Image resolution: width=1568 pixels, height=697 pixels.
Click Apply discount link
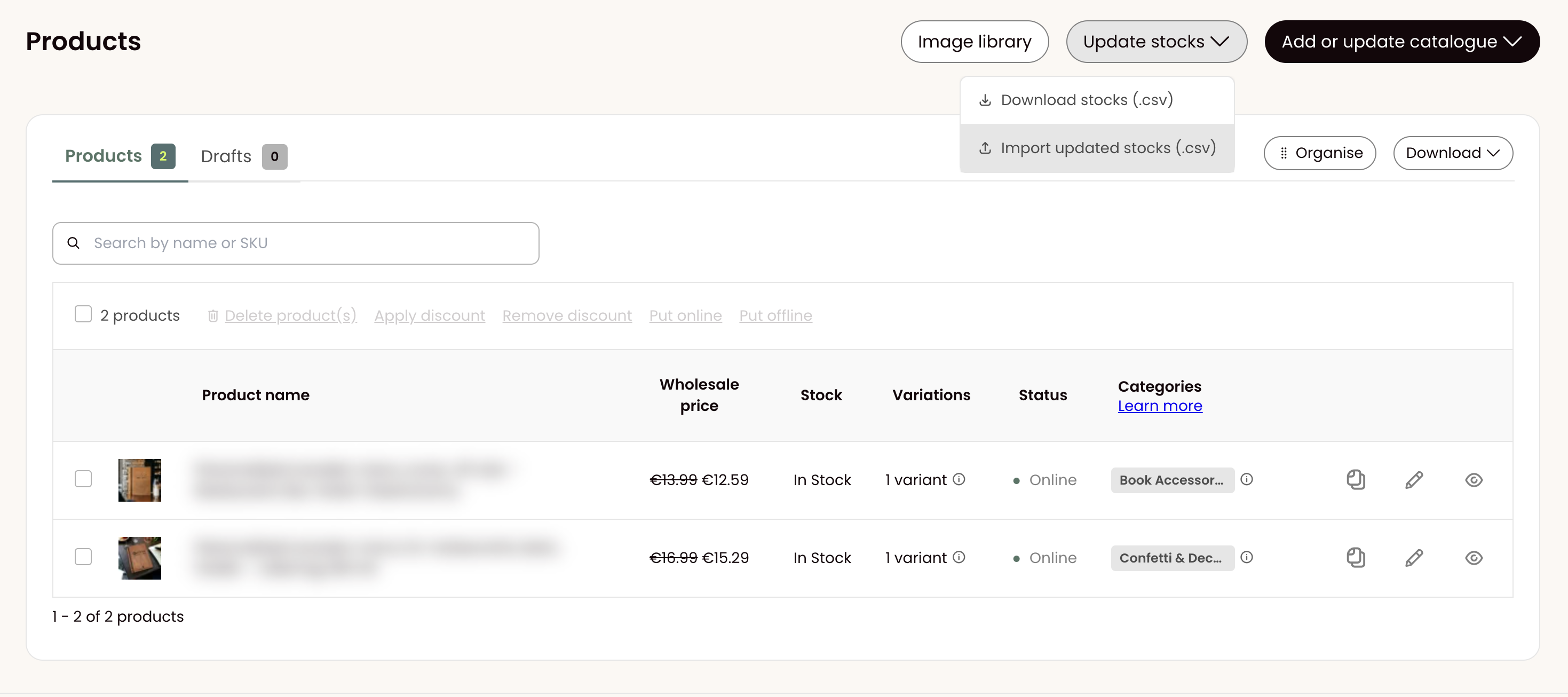pyautogui.click(x=430, y=315)
